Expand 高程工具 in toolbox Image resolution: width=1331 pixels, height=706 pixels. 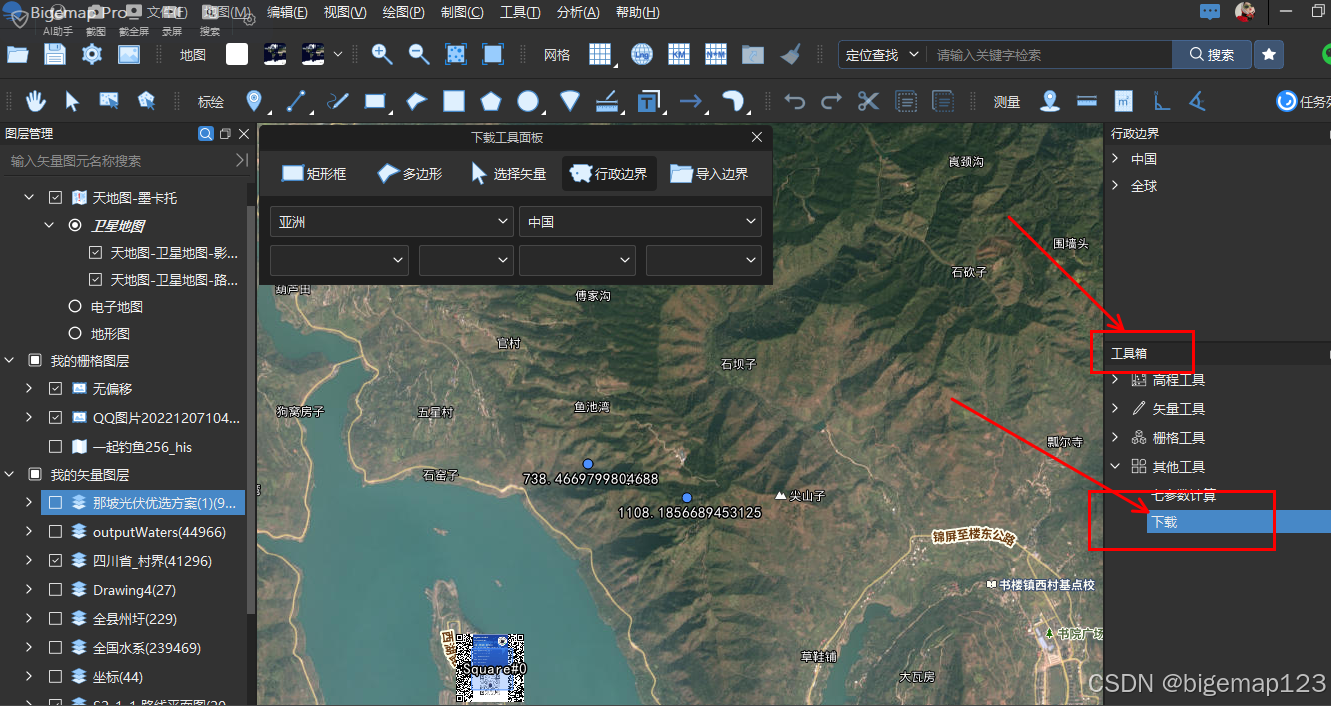pos(1116,380)
